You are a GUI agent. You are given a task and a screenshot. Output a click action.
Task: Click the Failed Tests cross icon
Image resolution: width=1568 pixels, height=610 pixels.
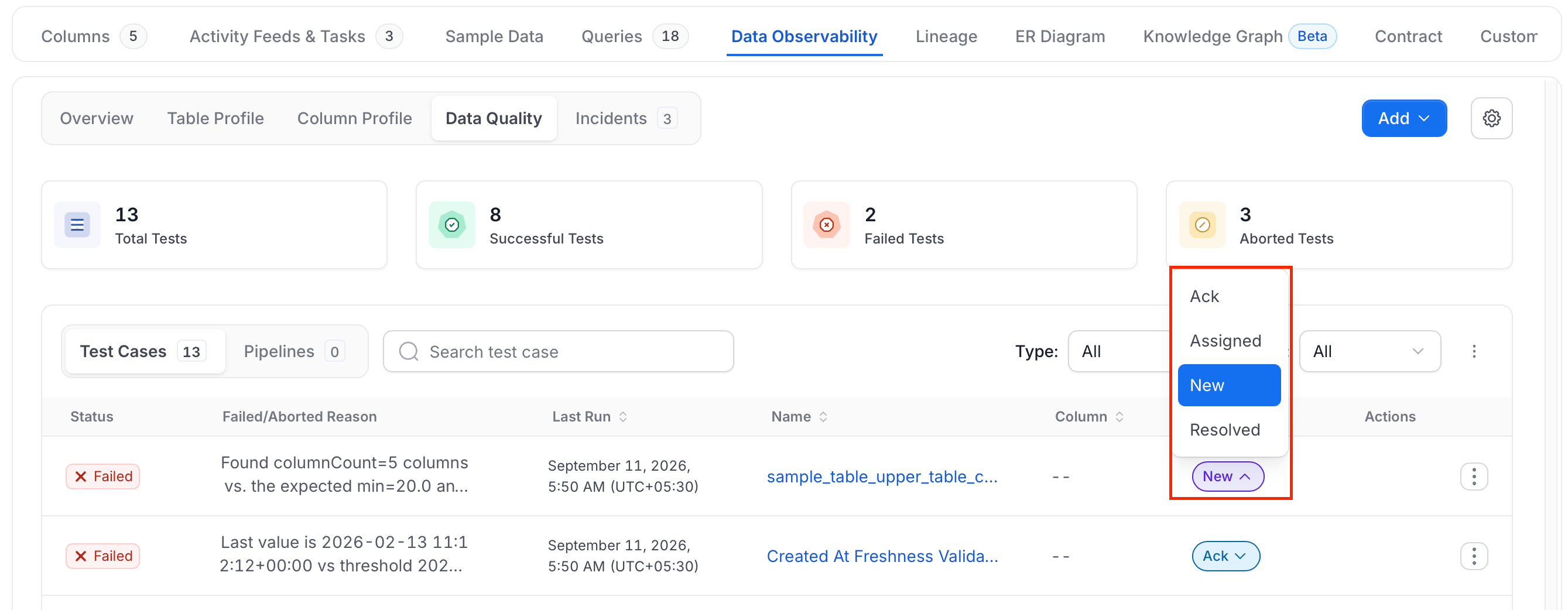click(826, 225)
